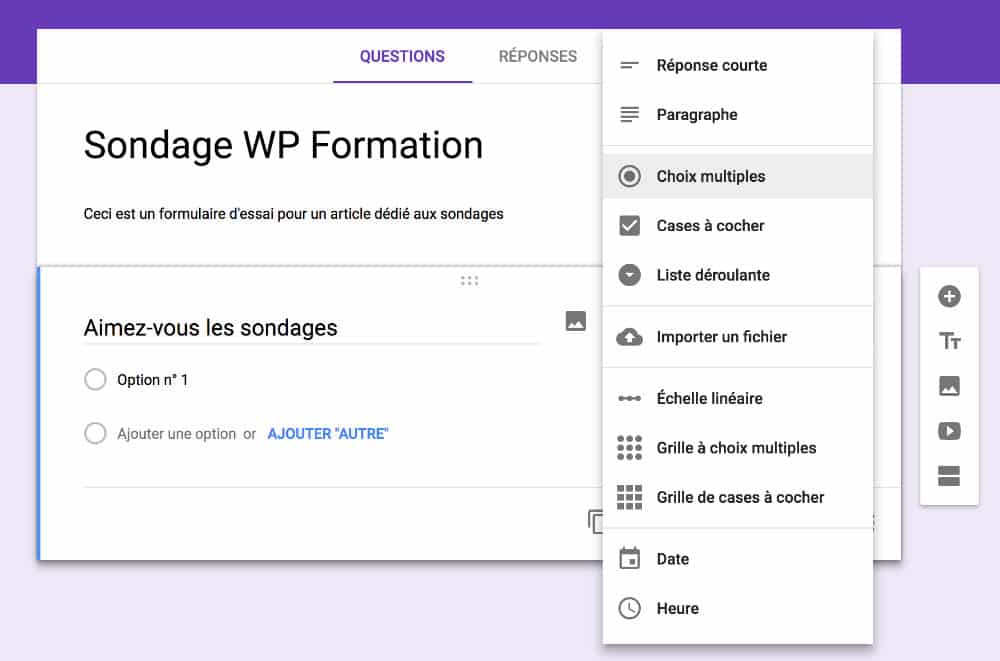Select the Option n° 1 radio button

coord(96,379)
